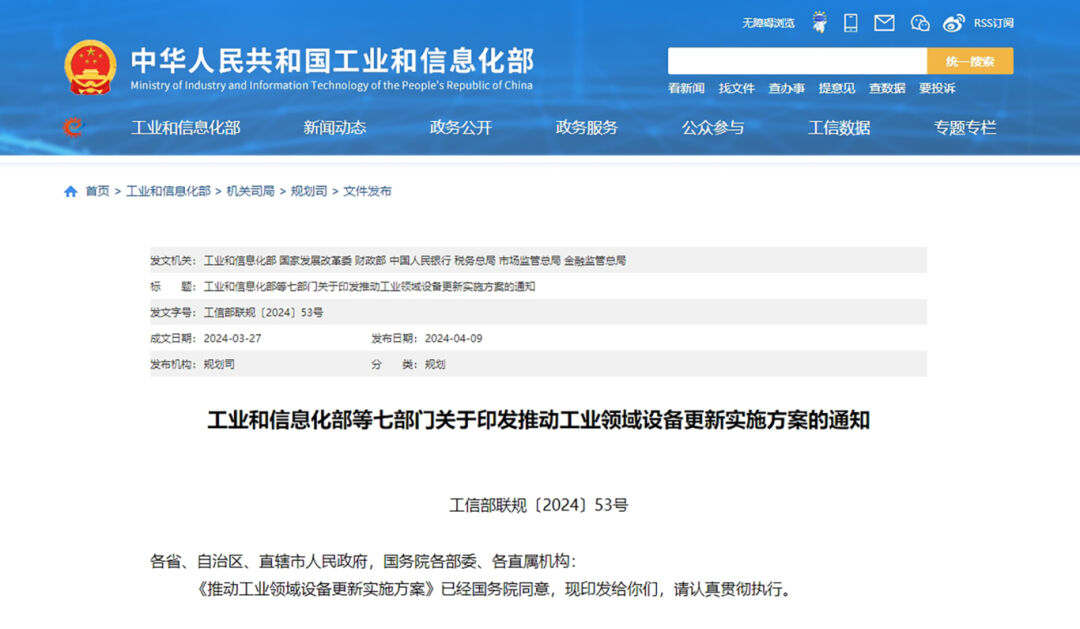
Task: Click the red emblem icon left of navigation
Action: [x=70, y=128]
